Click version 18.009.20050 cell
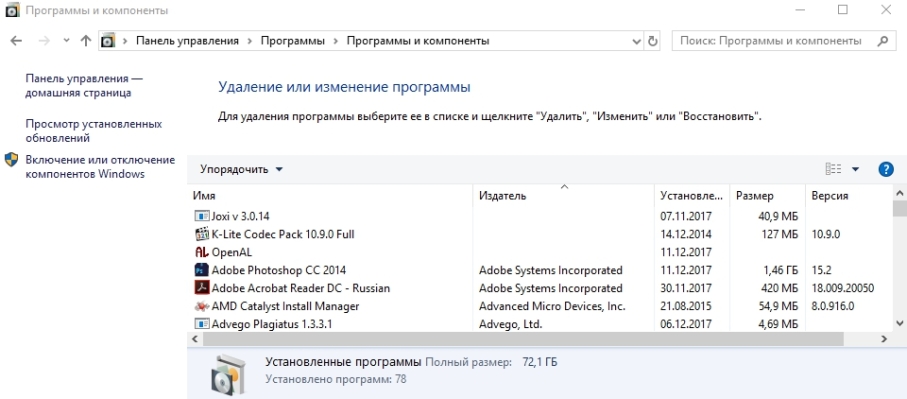The image size is (907, 399). point(843,288)
